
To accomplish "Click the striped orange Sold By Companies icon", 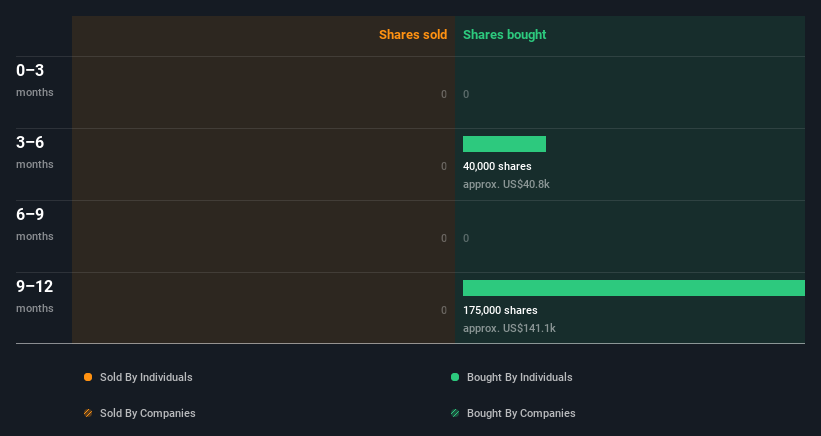I will [x=88, y=413].
